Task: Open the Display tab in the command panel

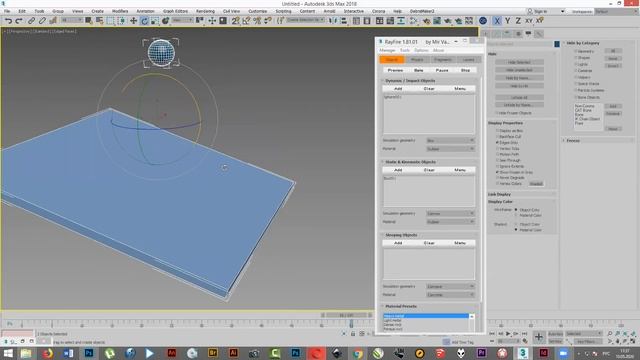Action: (528, 34)
